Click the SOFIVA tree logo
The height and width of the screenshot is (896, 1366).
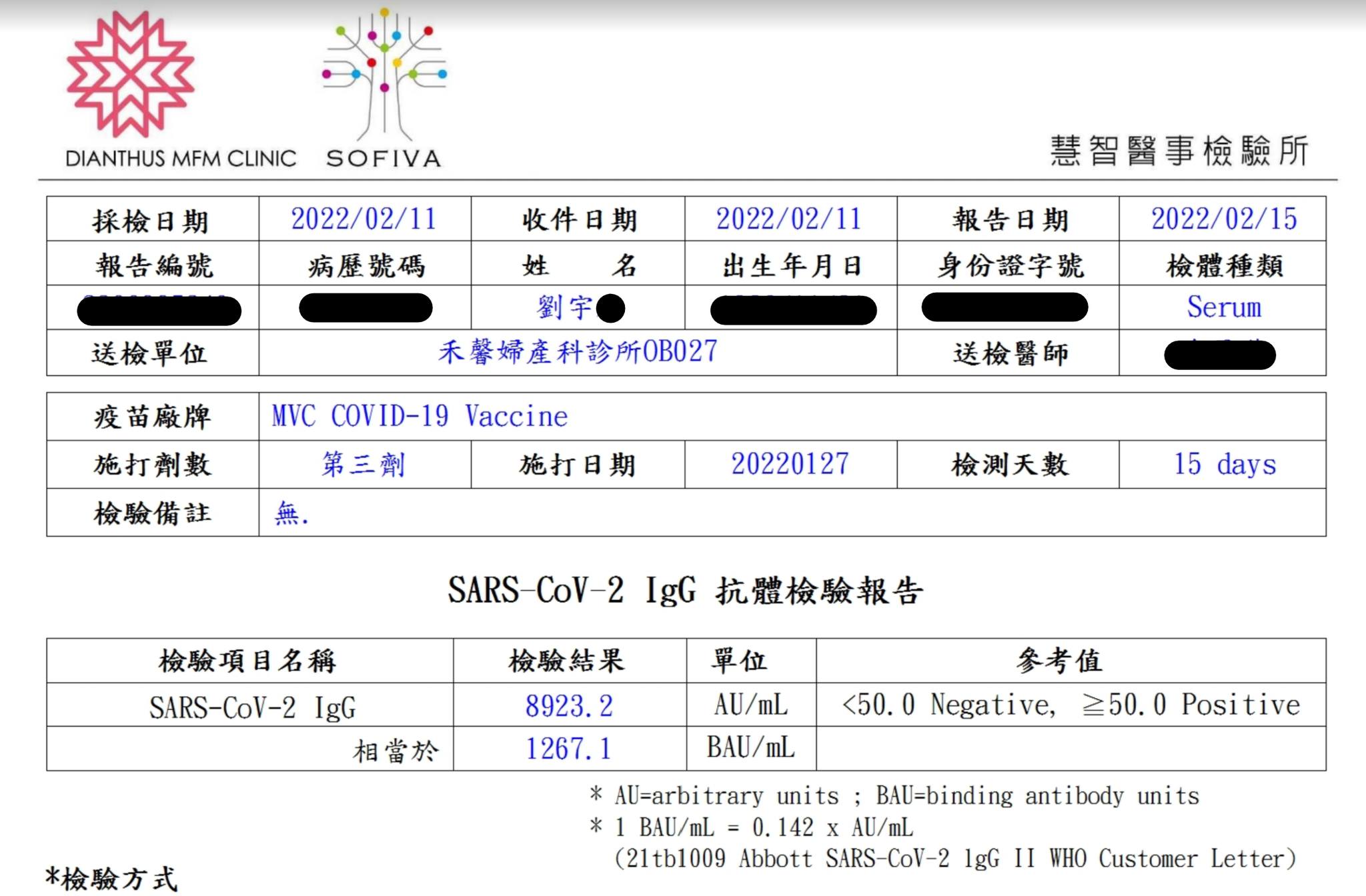pos(384,87)
